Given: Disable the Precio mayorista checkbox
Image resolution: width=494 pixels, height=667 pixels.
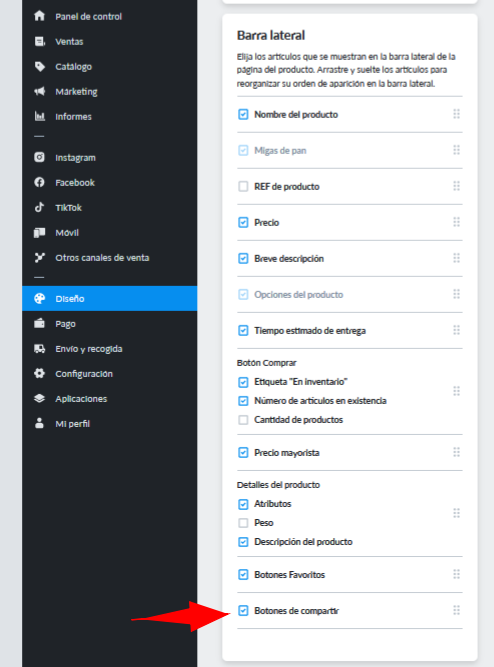Looking at the screenshot, I should 243,453.
